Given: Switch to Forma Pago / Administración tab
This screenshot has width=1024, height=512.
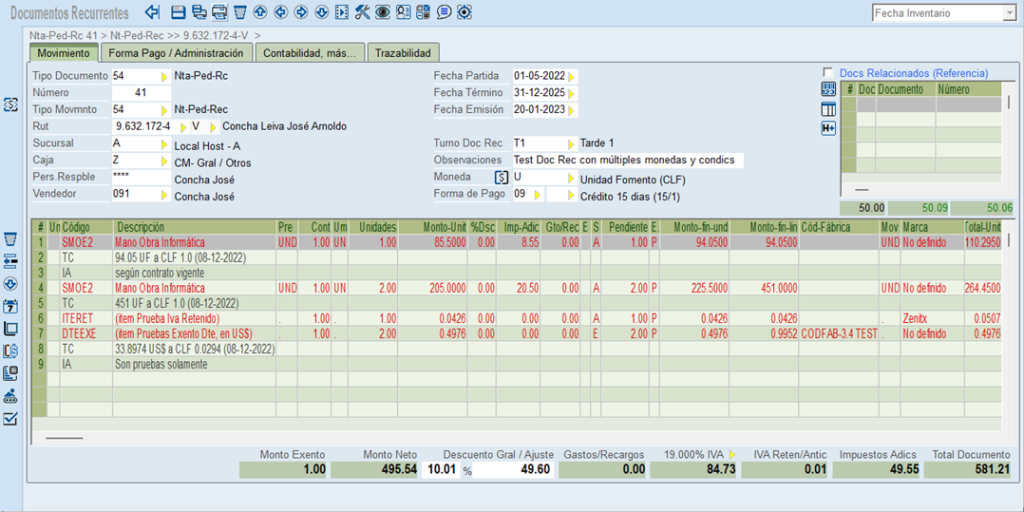Looking at the screenshot, I should tap(176, 53).
